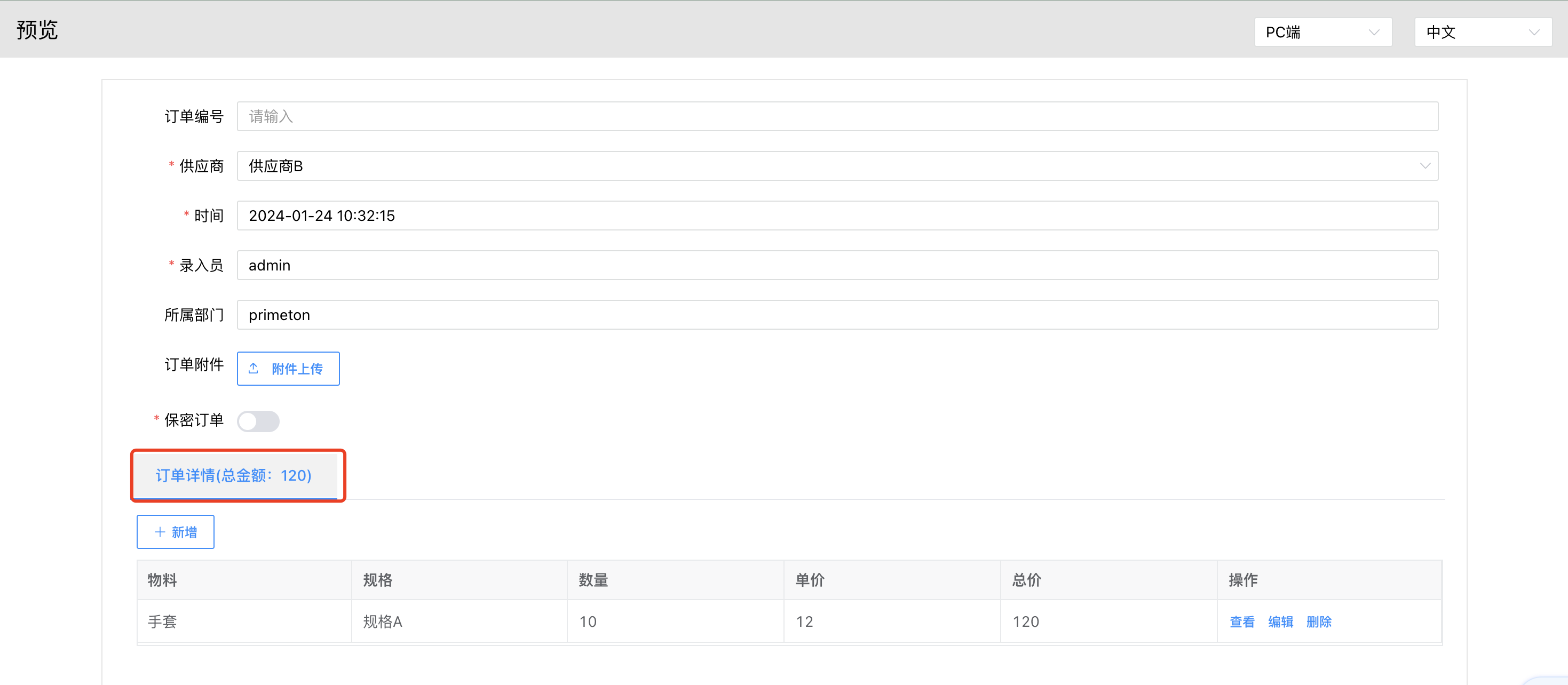Viewport: 1568px width, 685px height.
Task: Click the 手套 table cell
Action: tap(163, 622)
